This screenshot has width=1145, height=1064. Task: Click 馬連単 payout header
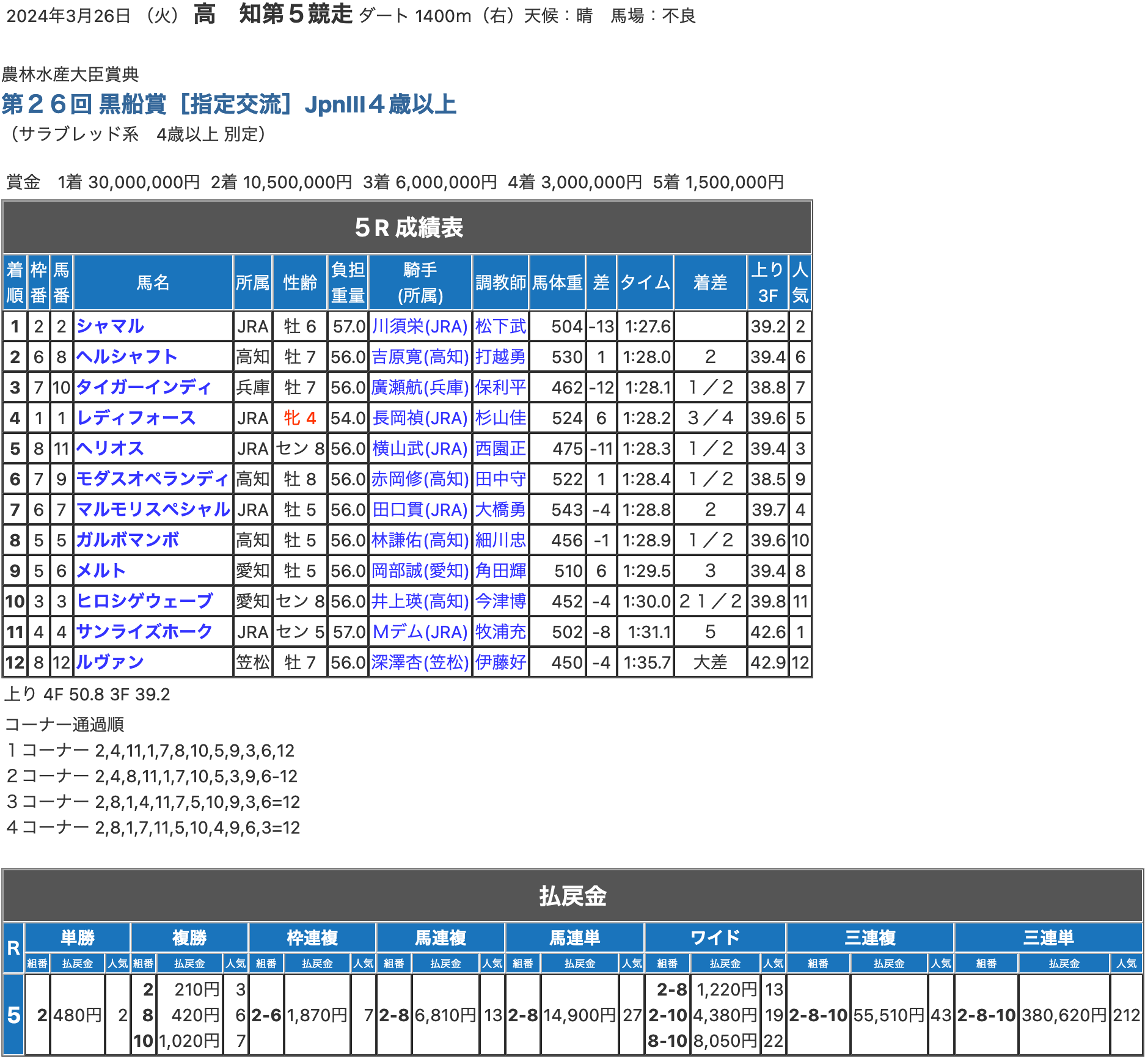pyautogui.click(x=574, y=937)
